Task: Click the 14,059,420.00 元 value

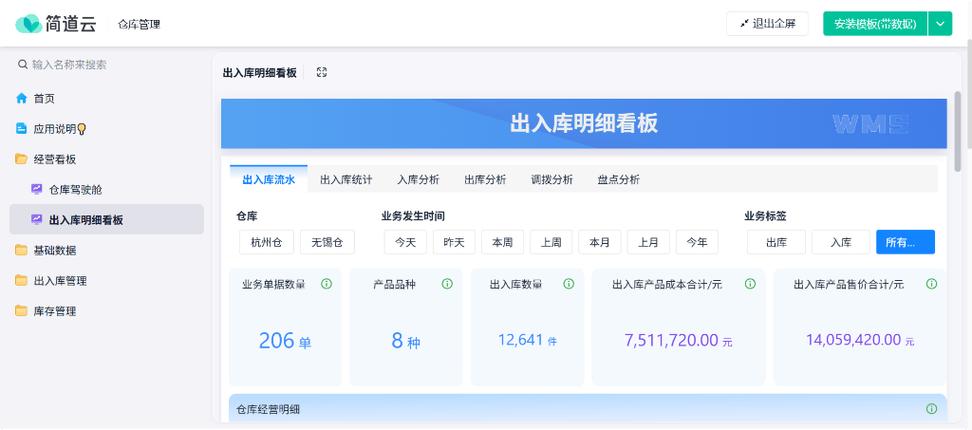Action: click(x=860, y=340)
